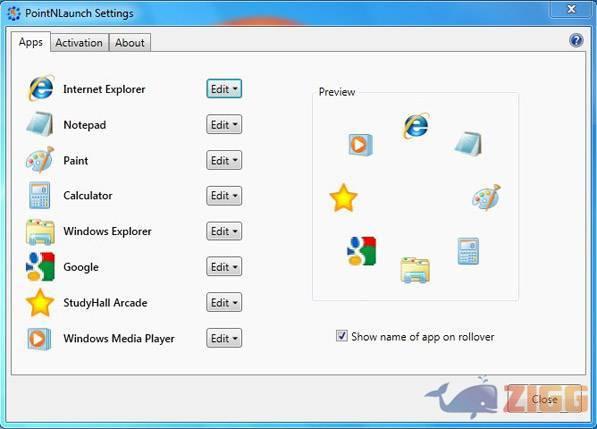Screen dimensions: 597x429
Task: Open Edit dropdown for Calculator
Action: tap(224, 196)
